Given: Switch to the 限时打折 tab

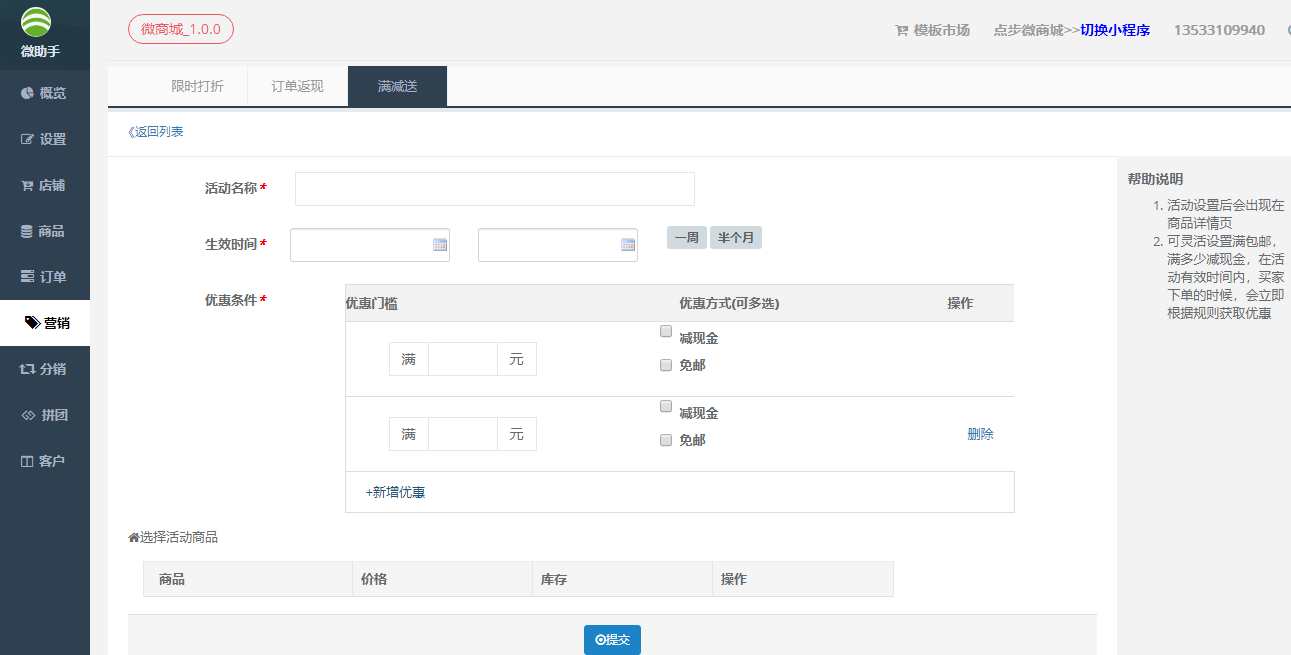Looking at the screenshot, I should point(197,86).
